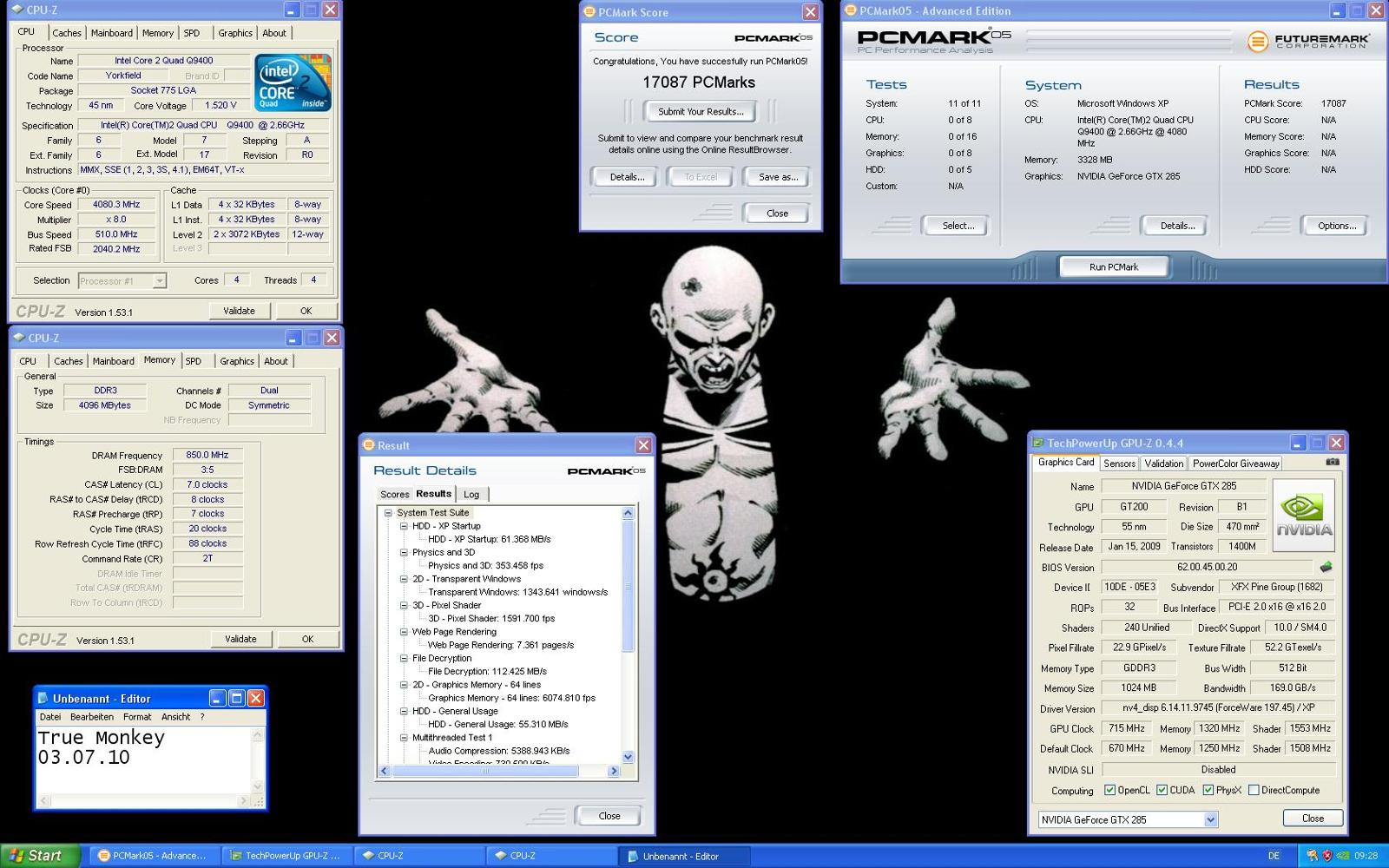Open the GPU selection dropdown in GPU-Z
This screenshot has width=1389, height=868.
point(1211,819)
